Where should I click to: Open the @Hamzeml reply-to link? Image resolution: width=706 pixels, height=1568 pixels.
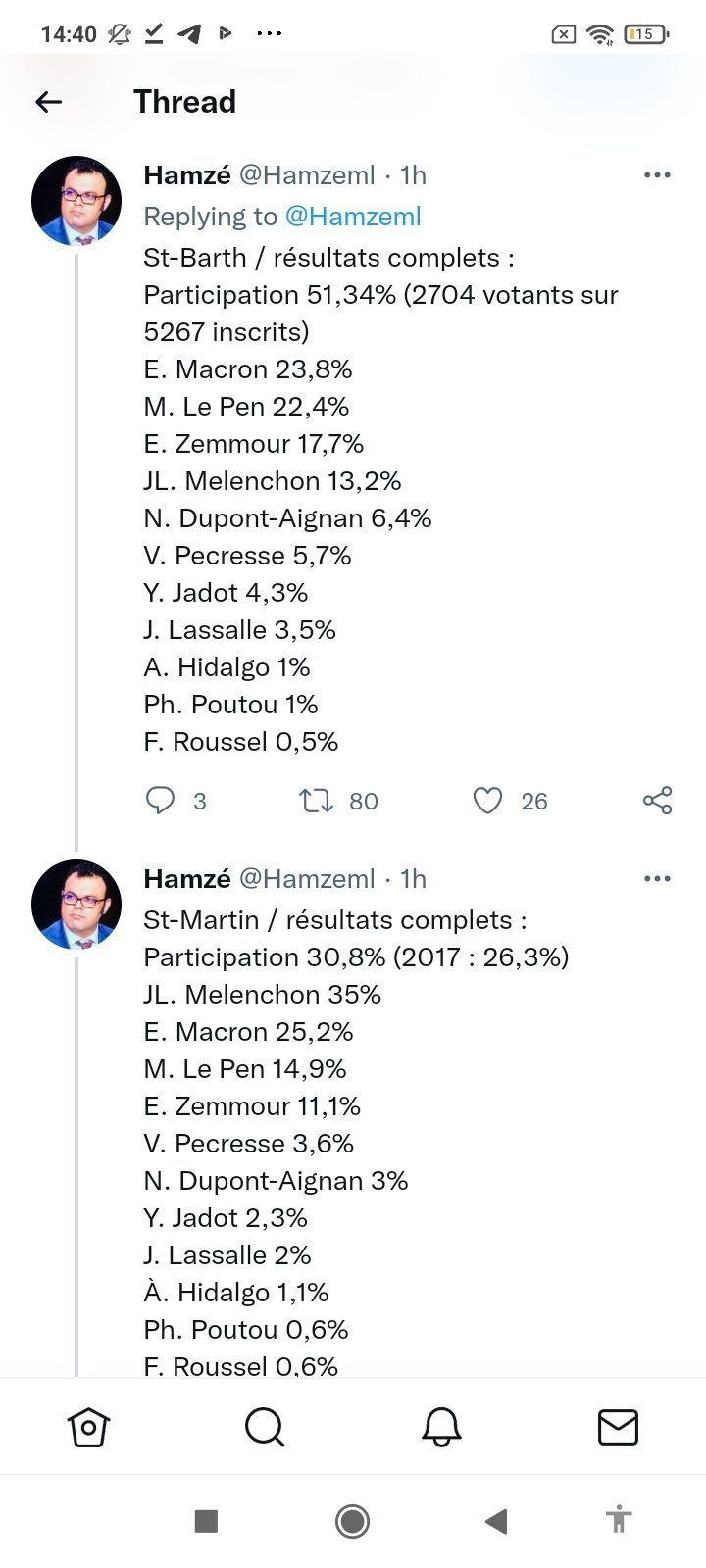(353, 217)
